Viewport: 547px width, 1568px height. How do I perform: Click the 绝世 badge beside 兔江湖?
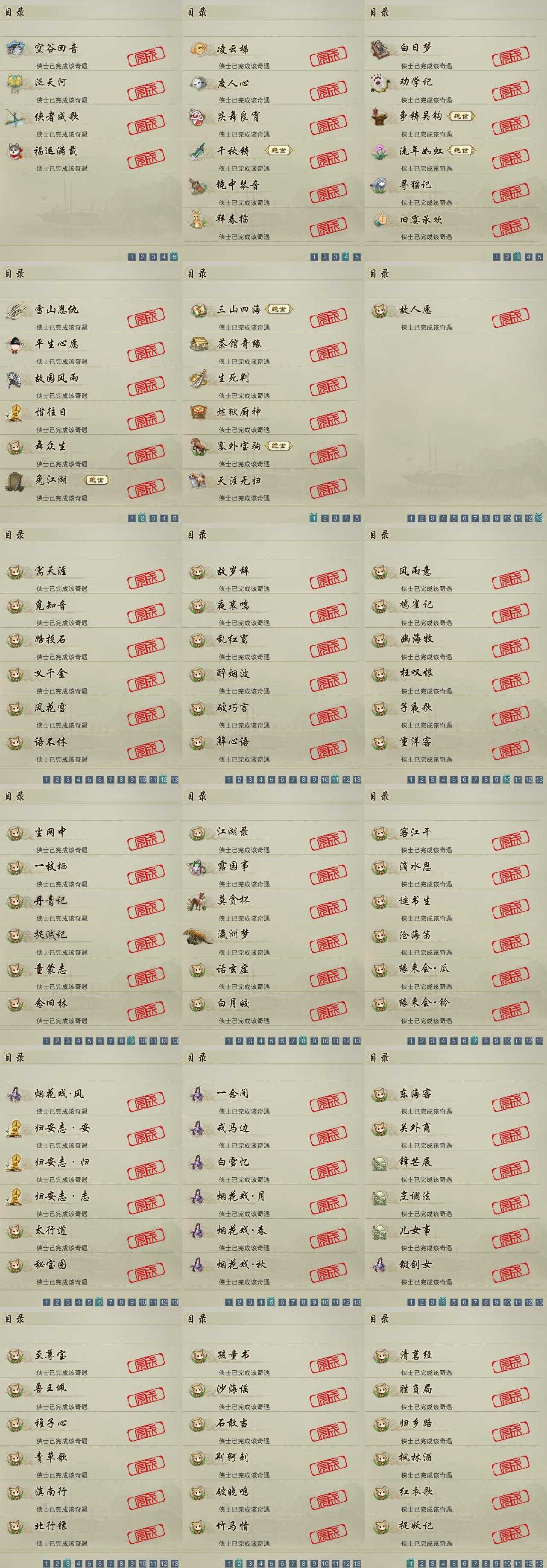click(96, 480)
